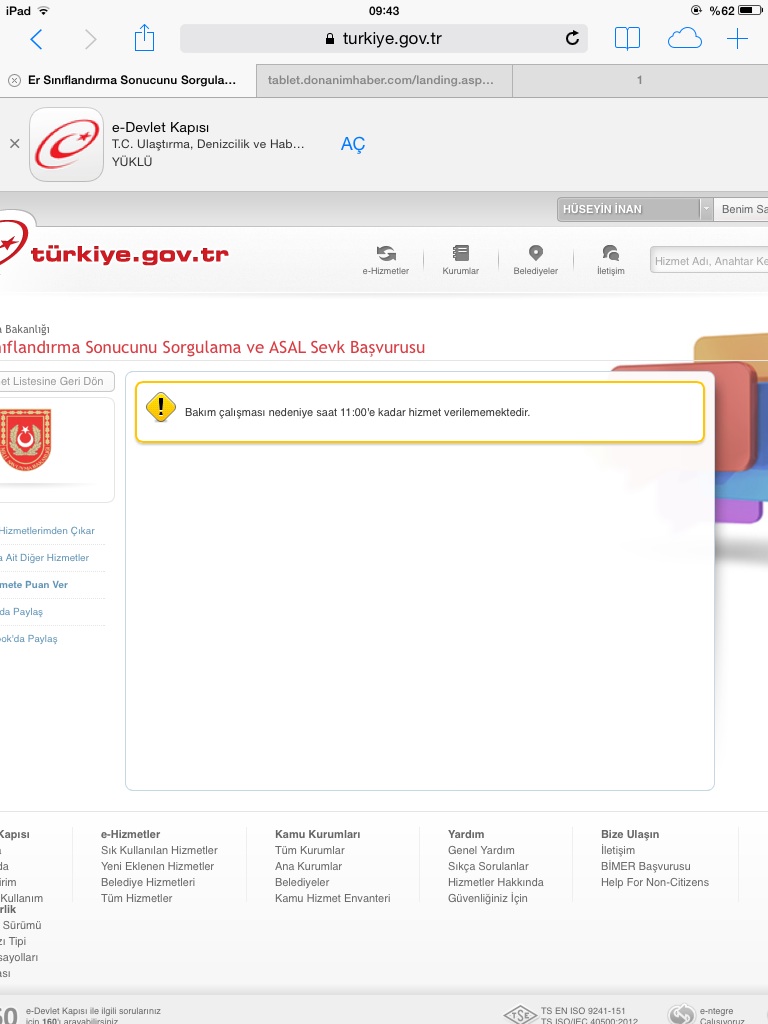Screen dimensions: 768x1024
Task: Open Help For Non-Citizens link
Action: pyautogui.click(x=654, y=882)
